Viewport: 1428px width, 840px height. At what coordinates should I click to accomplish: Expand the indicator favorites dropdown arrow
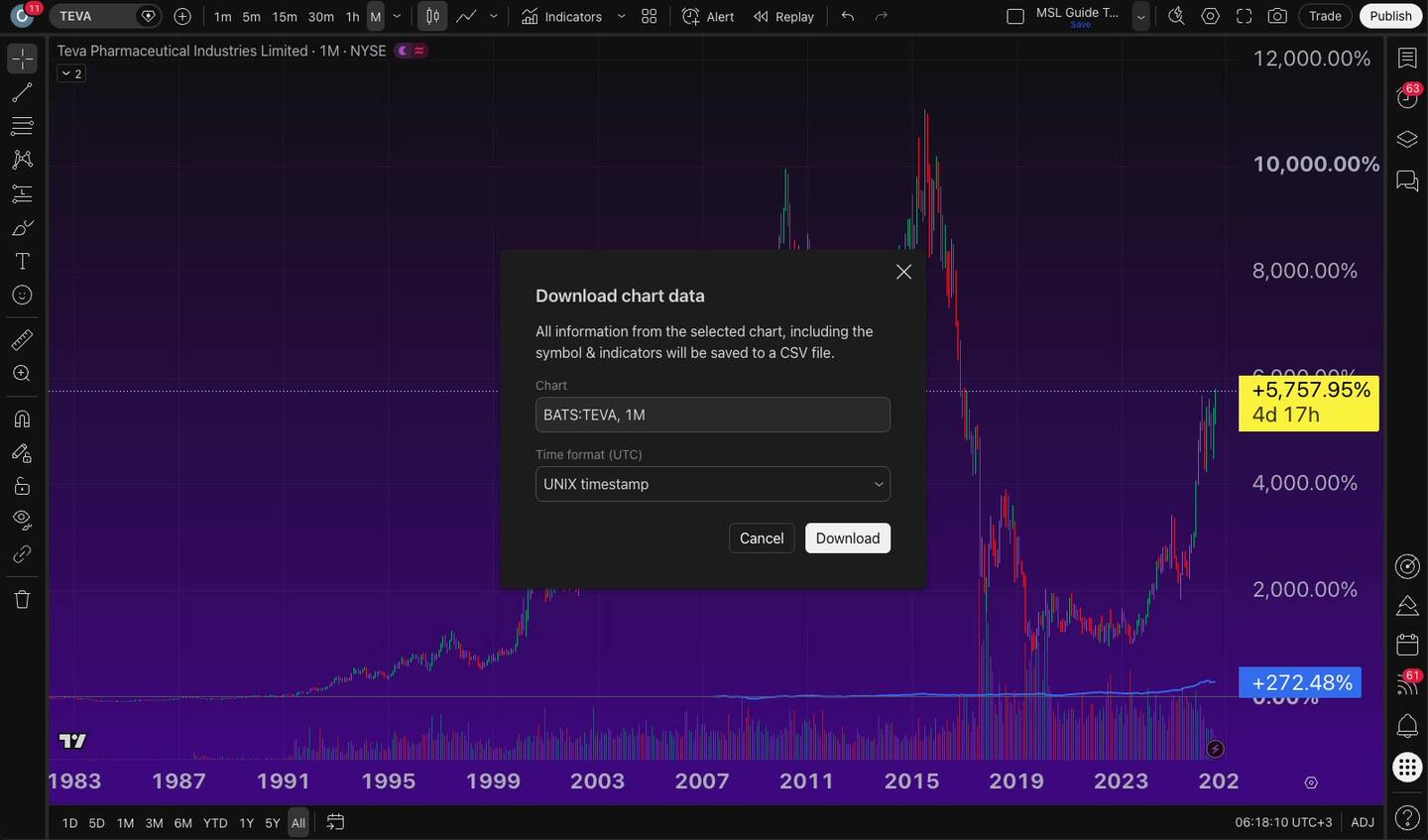pos(621,17)
